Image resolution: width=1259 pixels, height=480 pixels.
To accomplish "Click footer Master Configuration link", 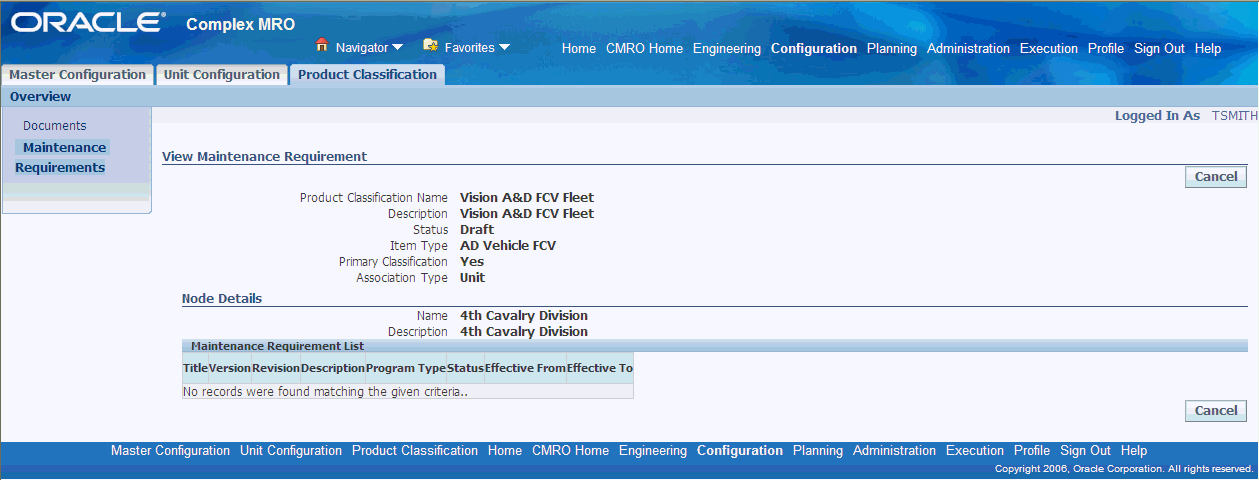I will pos(170,451).
